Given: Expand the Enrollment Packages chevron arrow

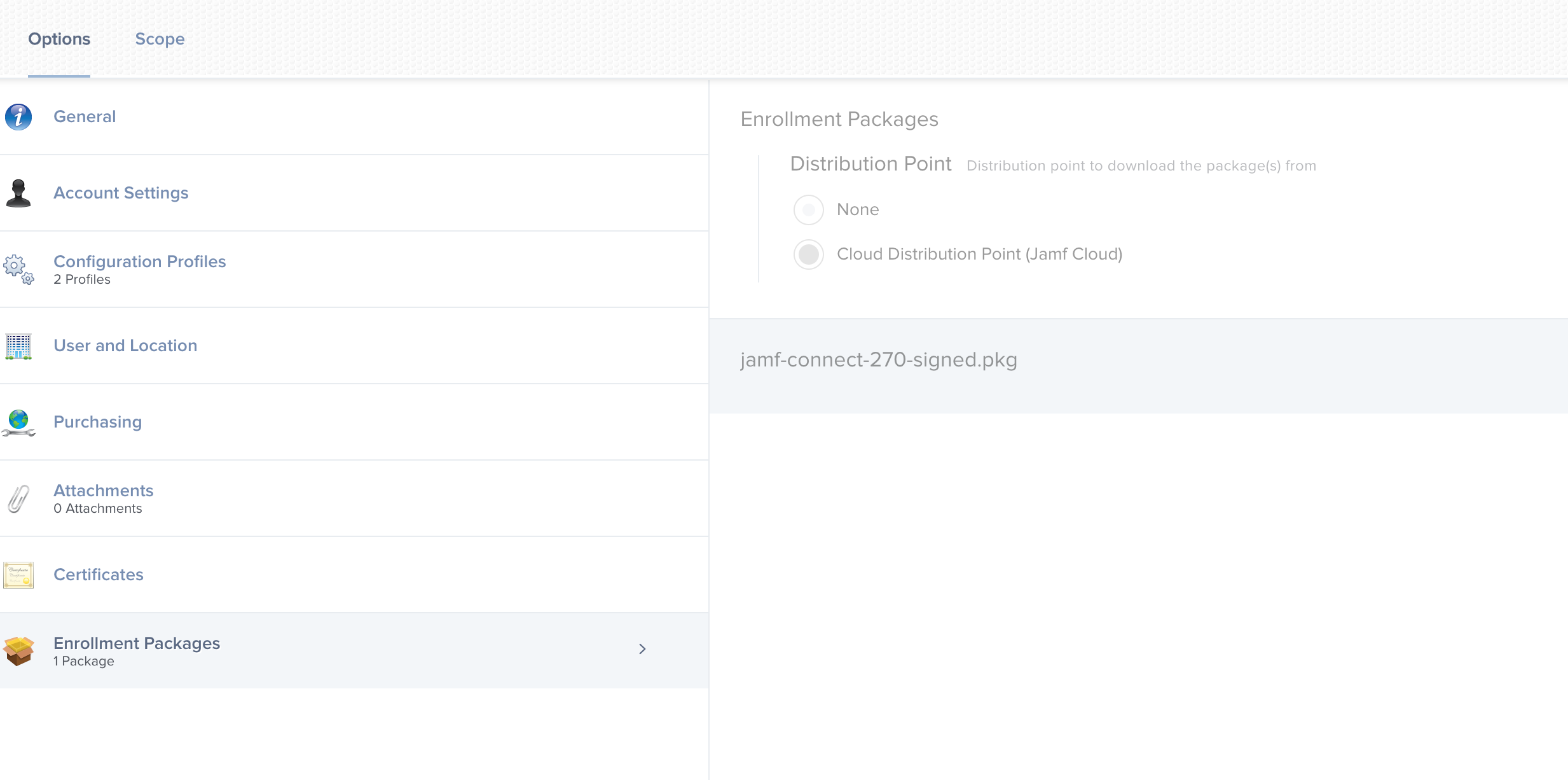Looking at the screenshot, I should (x=642, y=649).
